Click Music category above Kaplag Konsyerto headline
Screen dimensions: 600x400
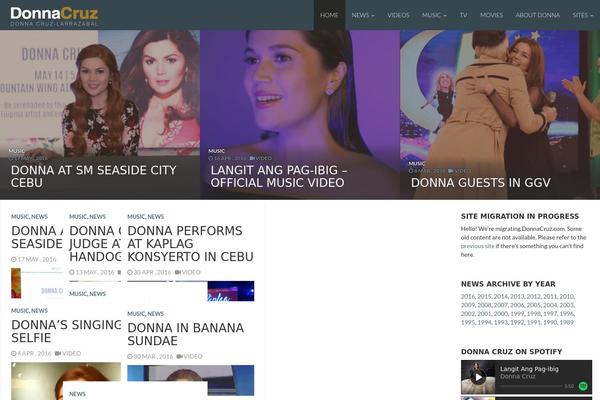click(136, 217)
